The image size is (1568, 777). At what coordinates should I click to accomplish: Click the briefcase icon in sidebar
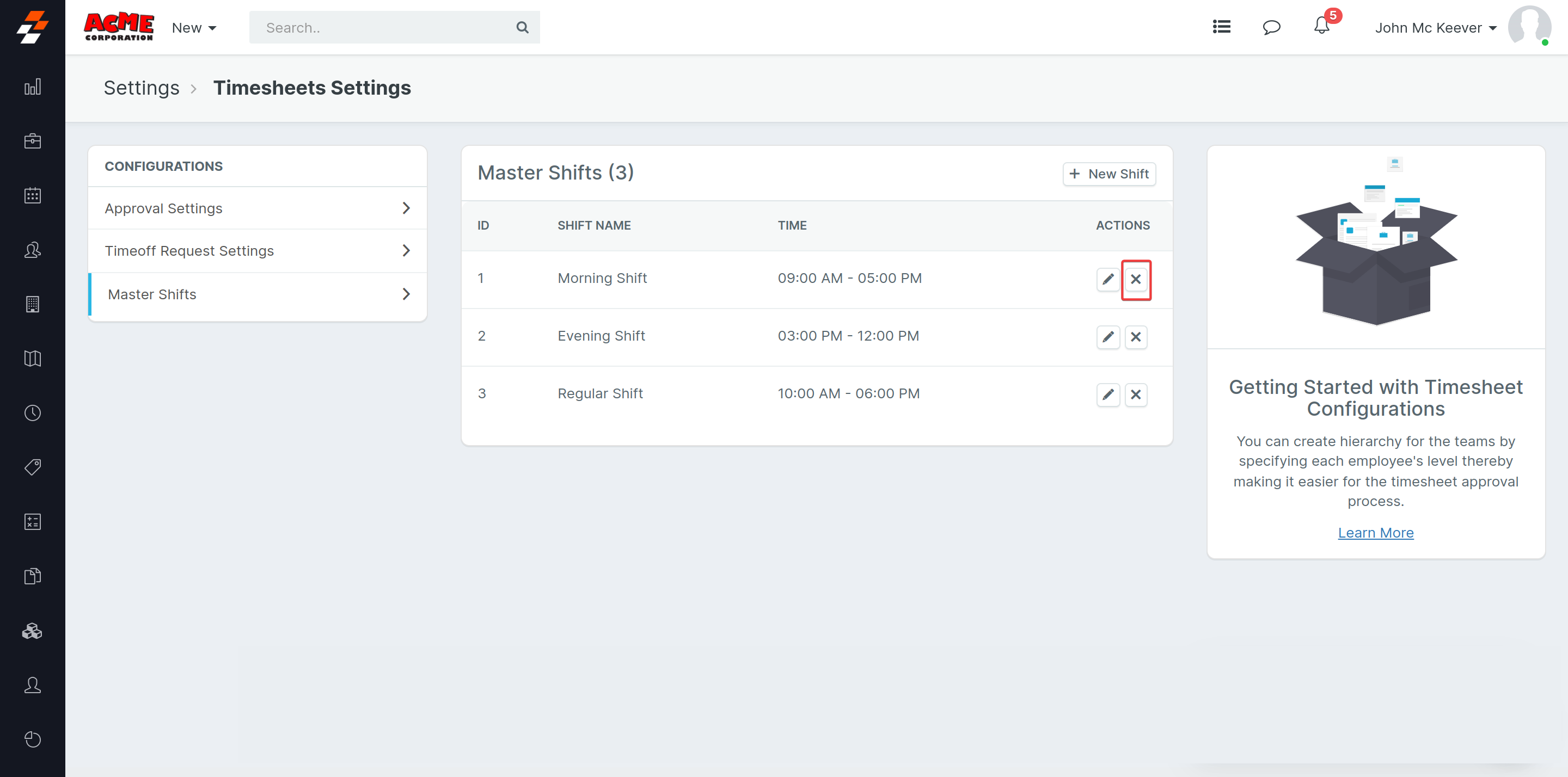[32, 141]
